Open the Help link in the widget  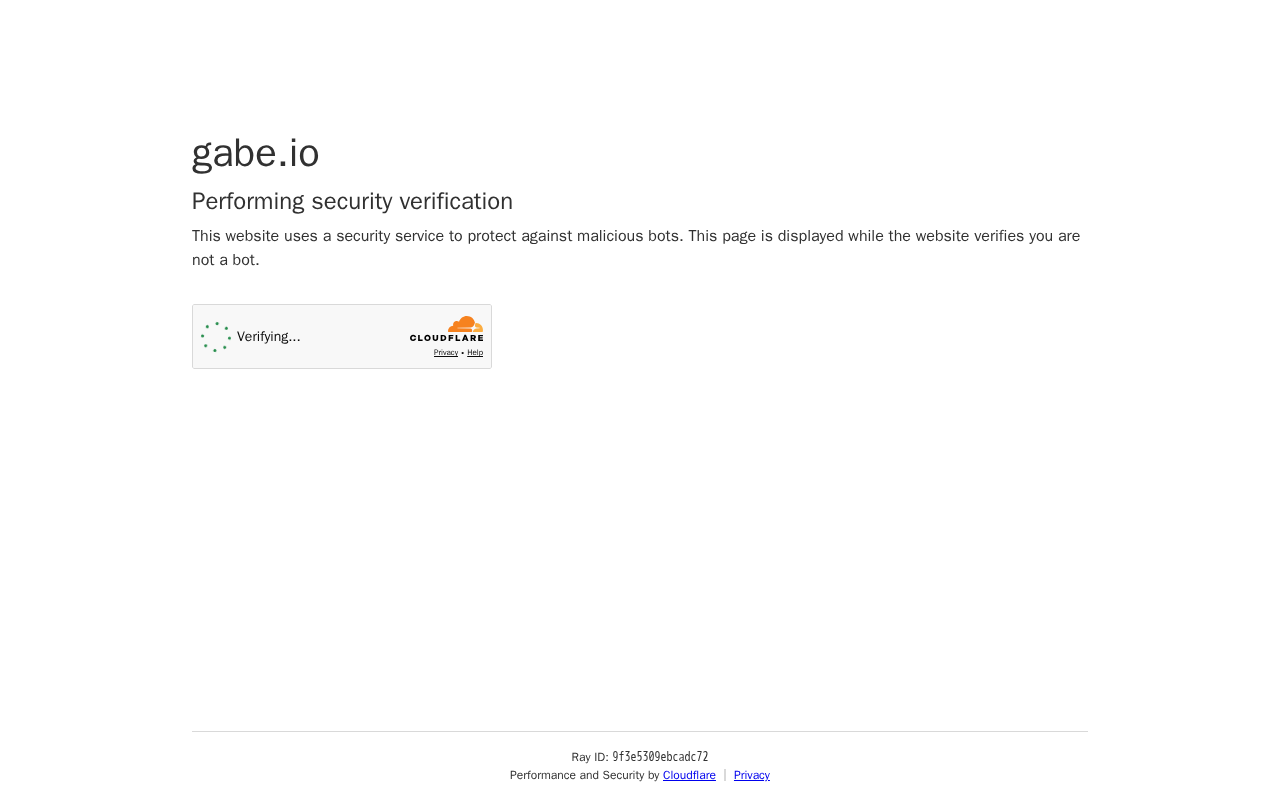tap(475, 353)
